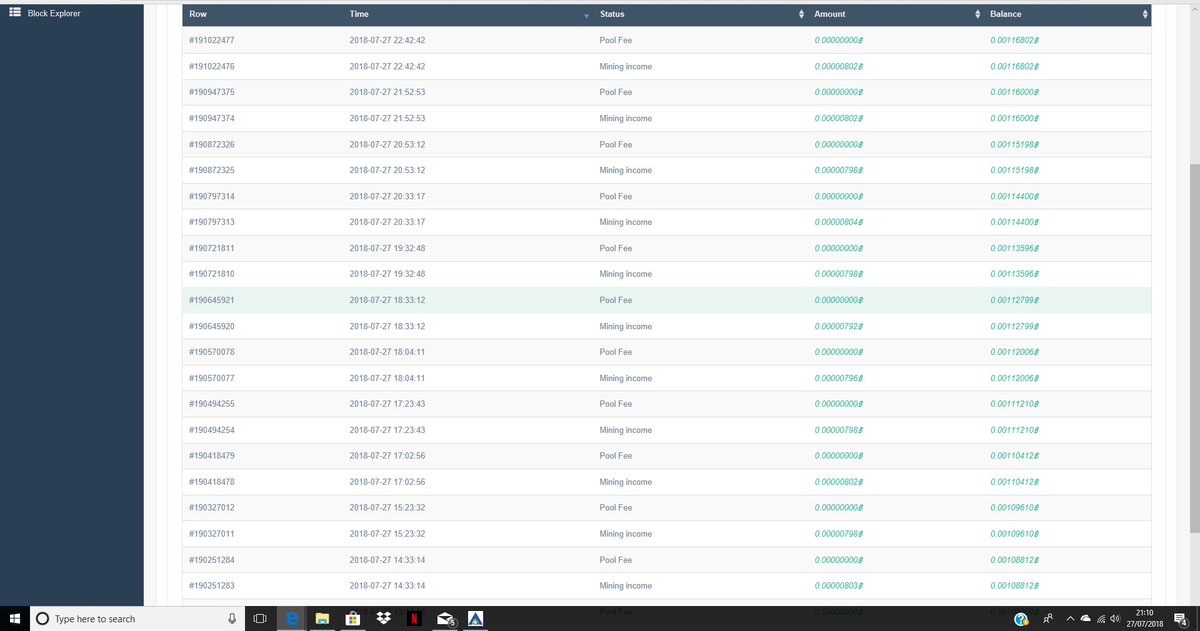Open the Windows Start menu
Image resolution: width=1200 pixels, height=631 pixels.
coord(15,619)
